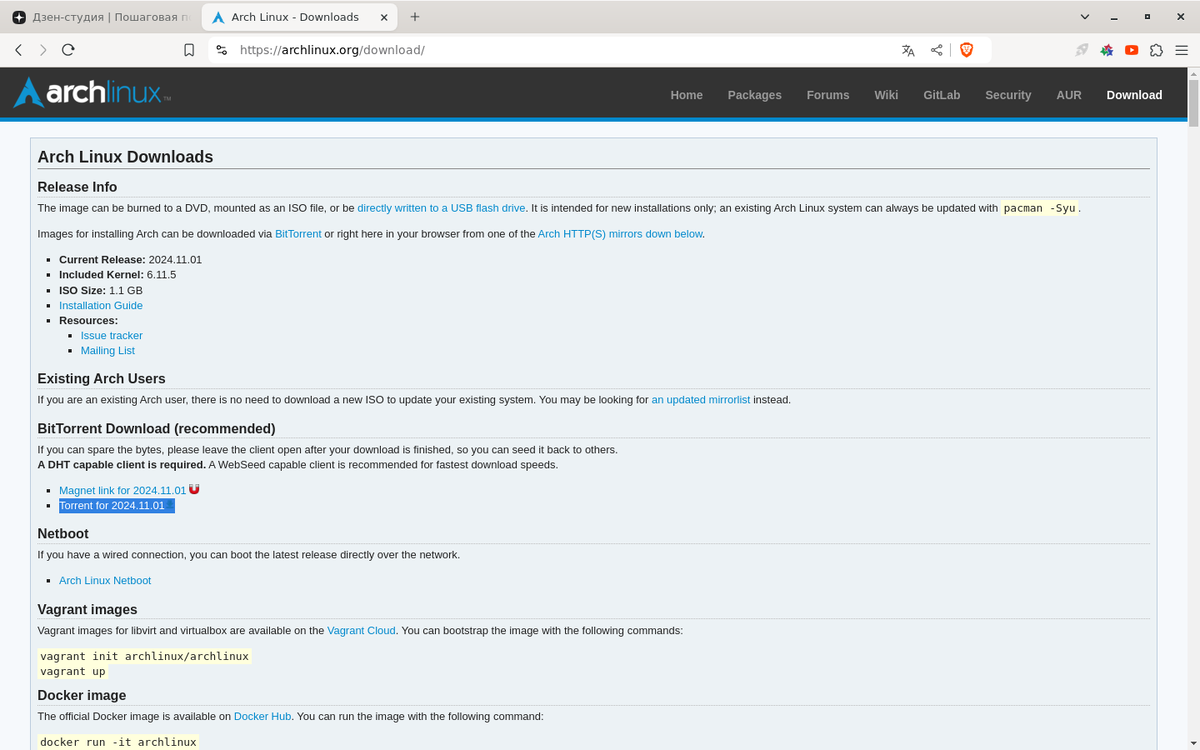This screenshot has height=750, width=1200.
Task: Open Download in site navigation
Action: (1134, 95)
